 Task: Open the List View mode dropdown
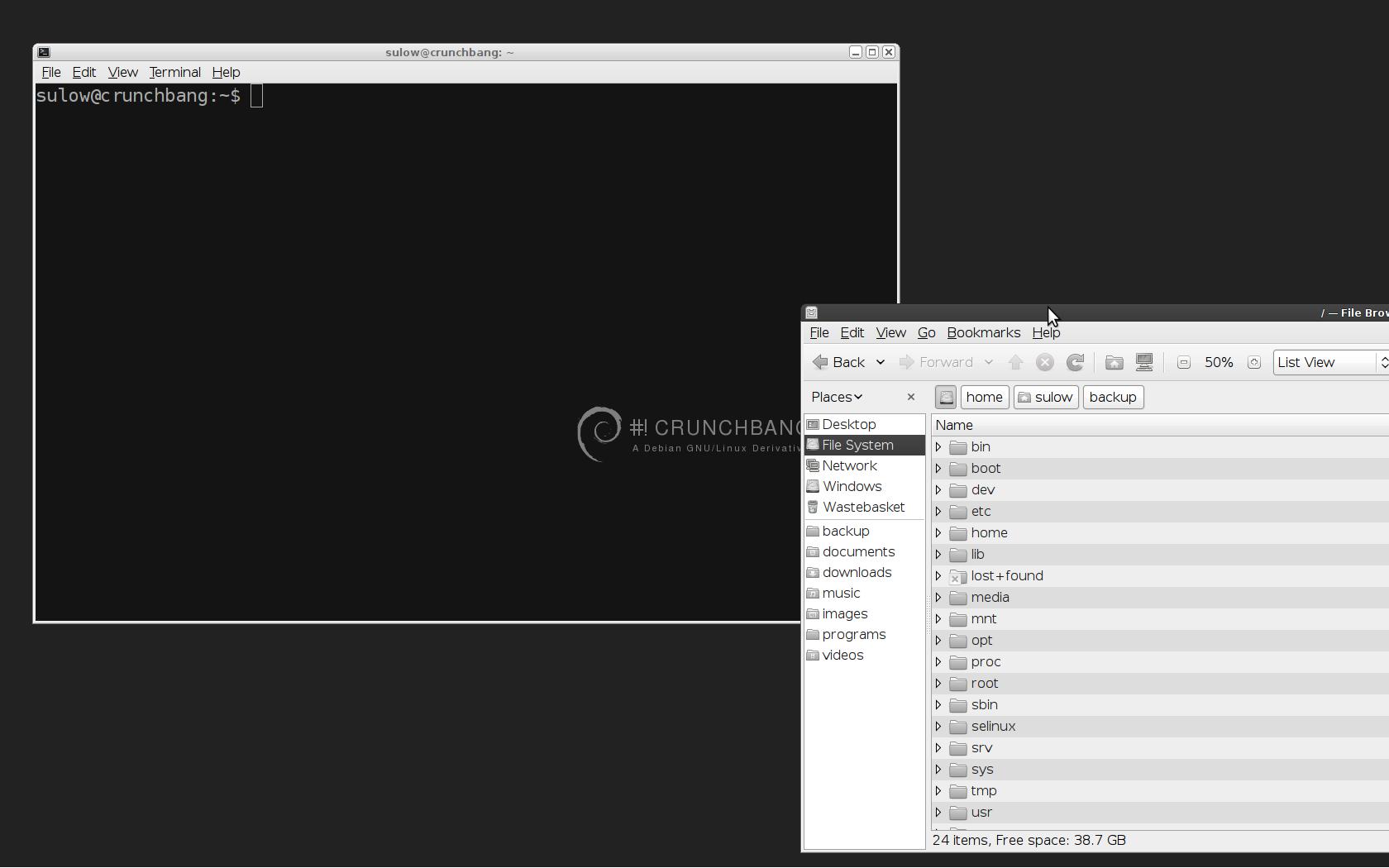pos(1331,362)
